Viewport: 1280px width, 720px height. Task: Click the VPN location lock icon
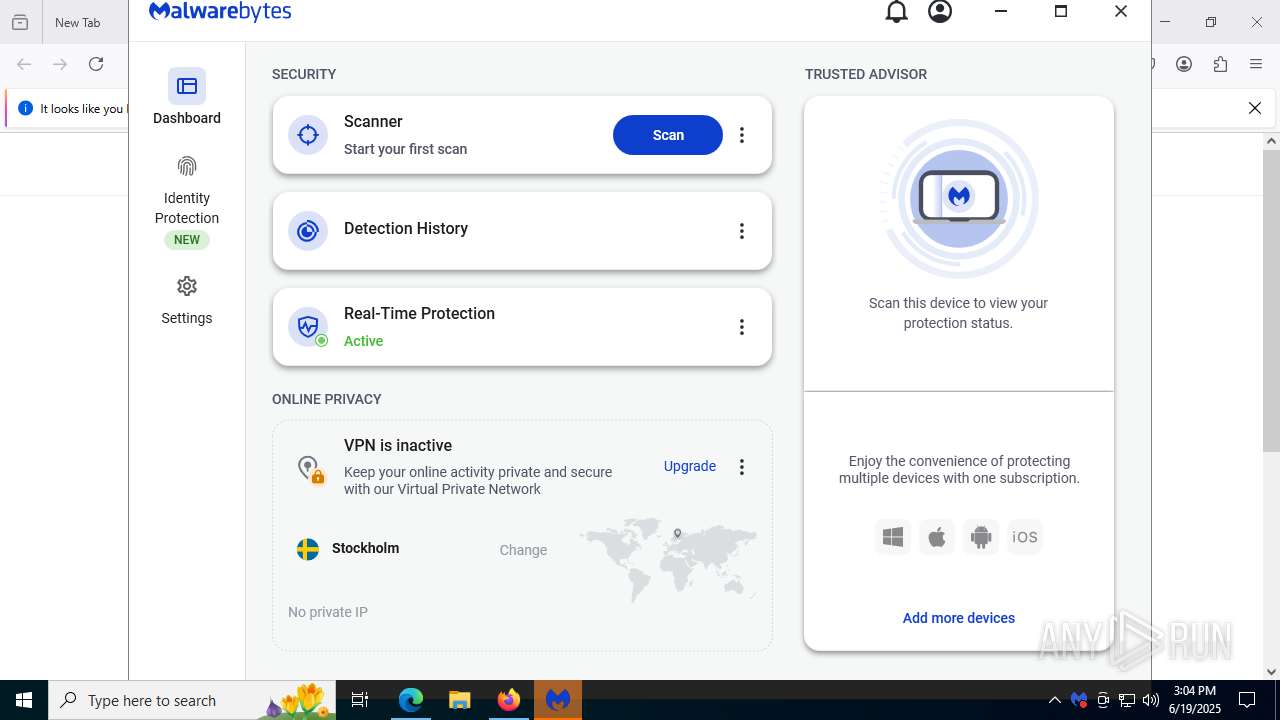[x=310, y=468]
